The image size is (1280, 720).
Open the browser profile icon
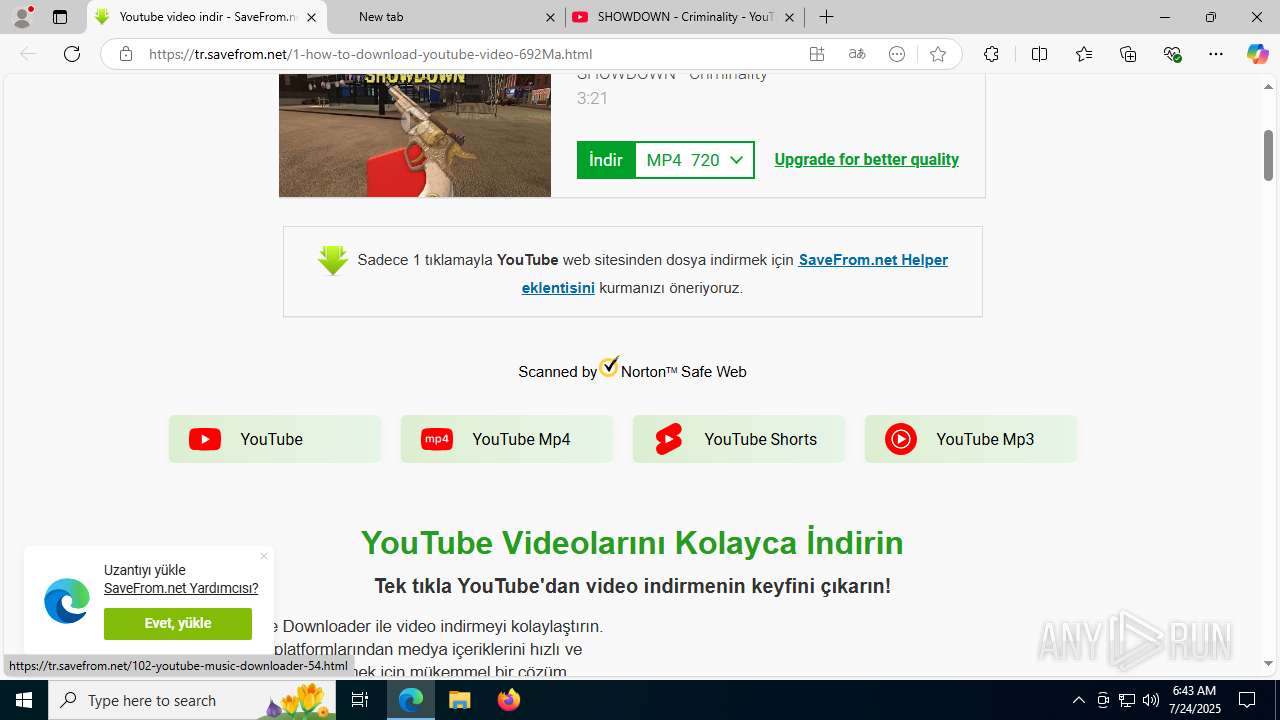point(22,17)
